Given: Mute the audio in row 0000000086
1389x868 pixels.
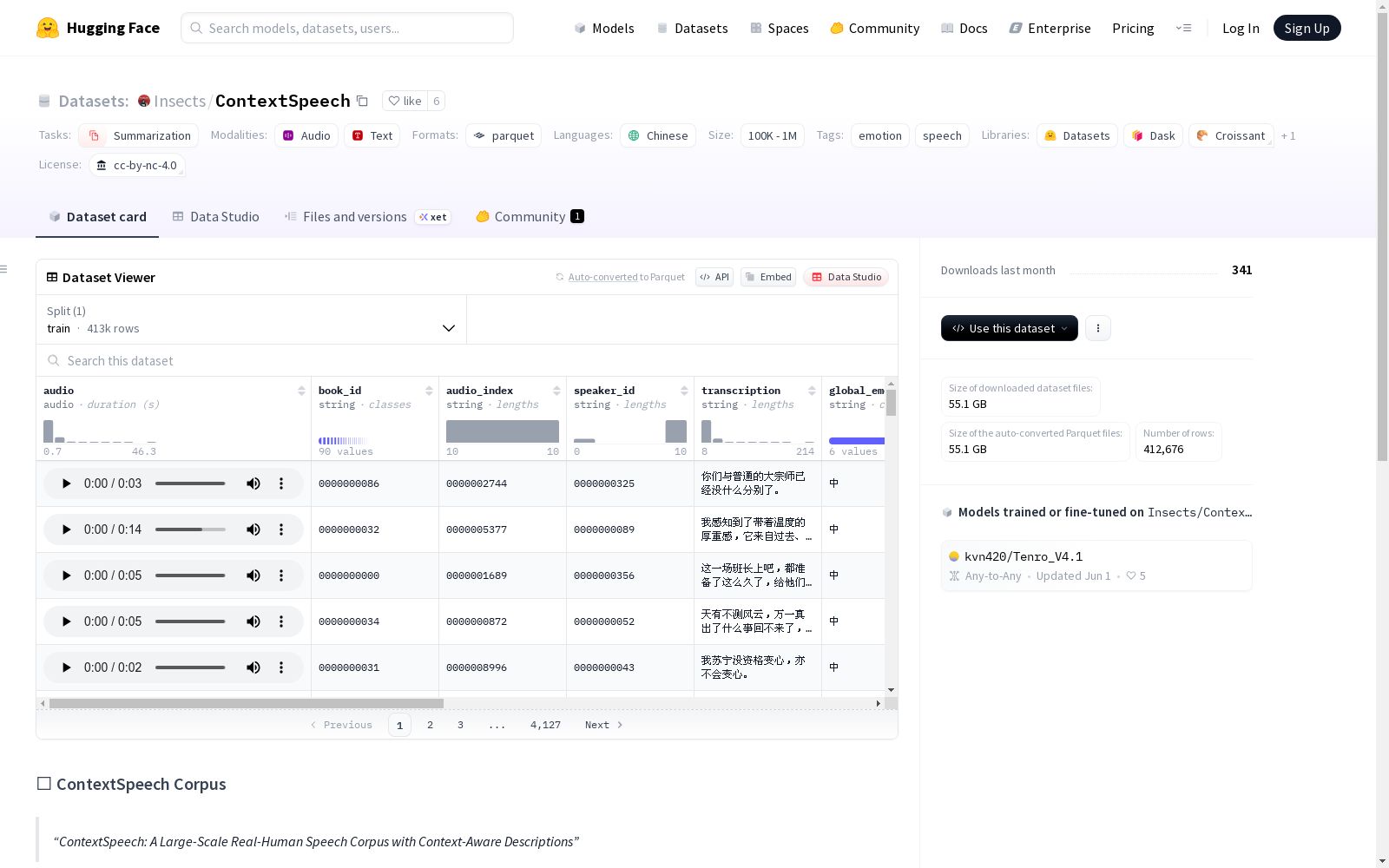Looking at the screenshot, I should tap(253, 483).
